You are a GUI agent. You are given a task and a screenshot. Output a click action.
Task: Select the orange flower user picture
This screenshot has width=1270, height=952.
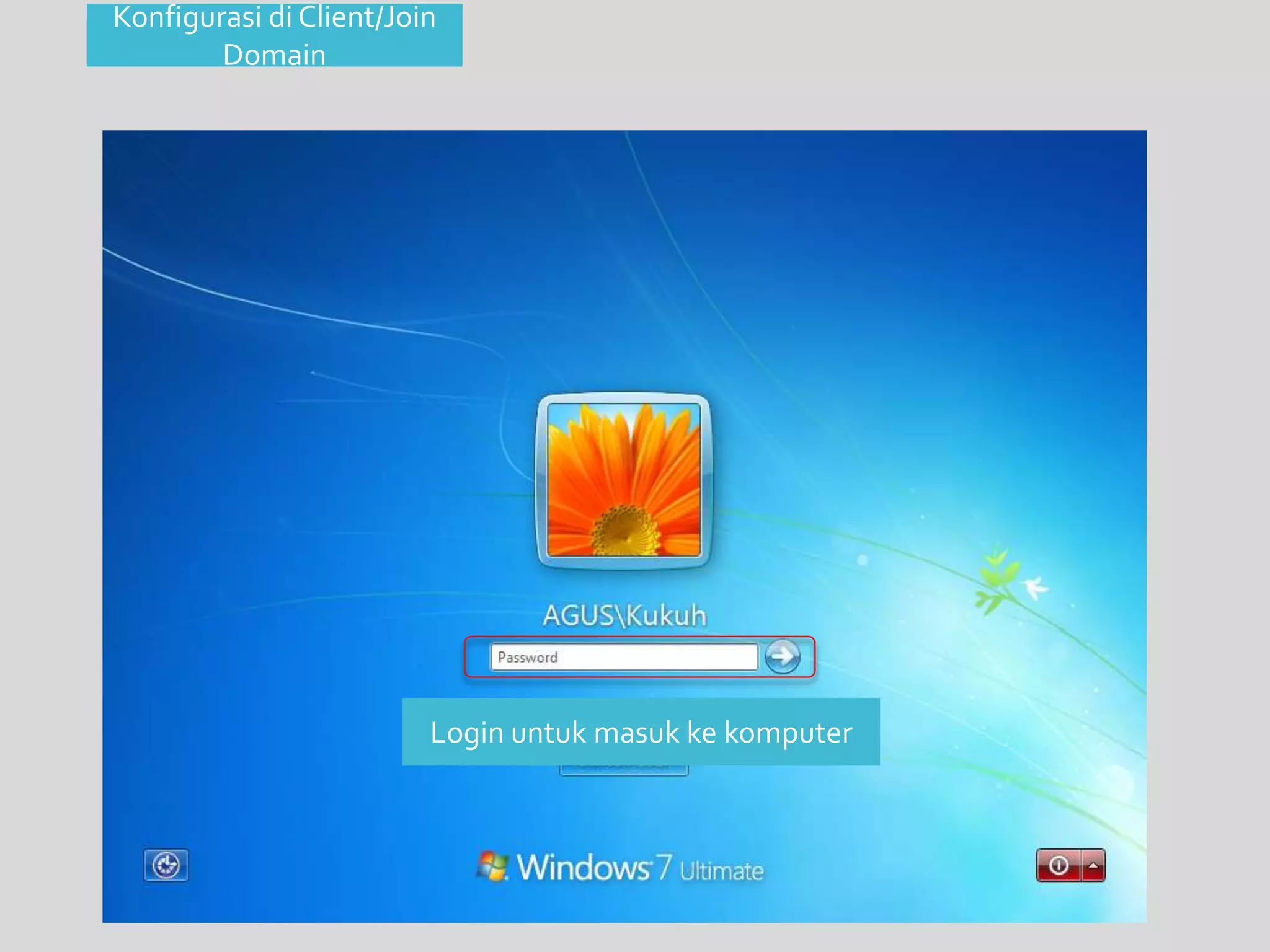pyautogui.click(x=624, y=480)
